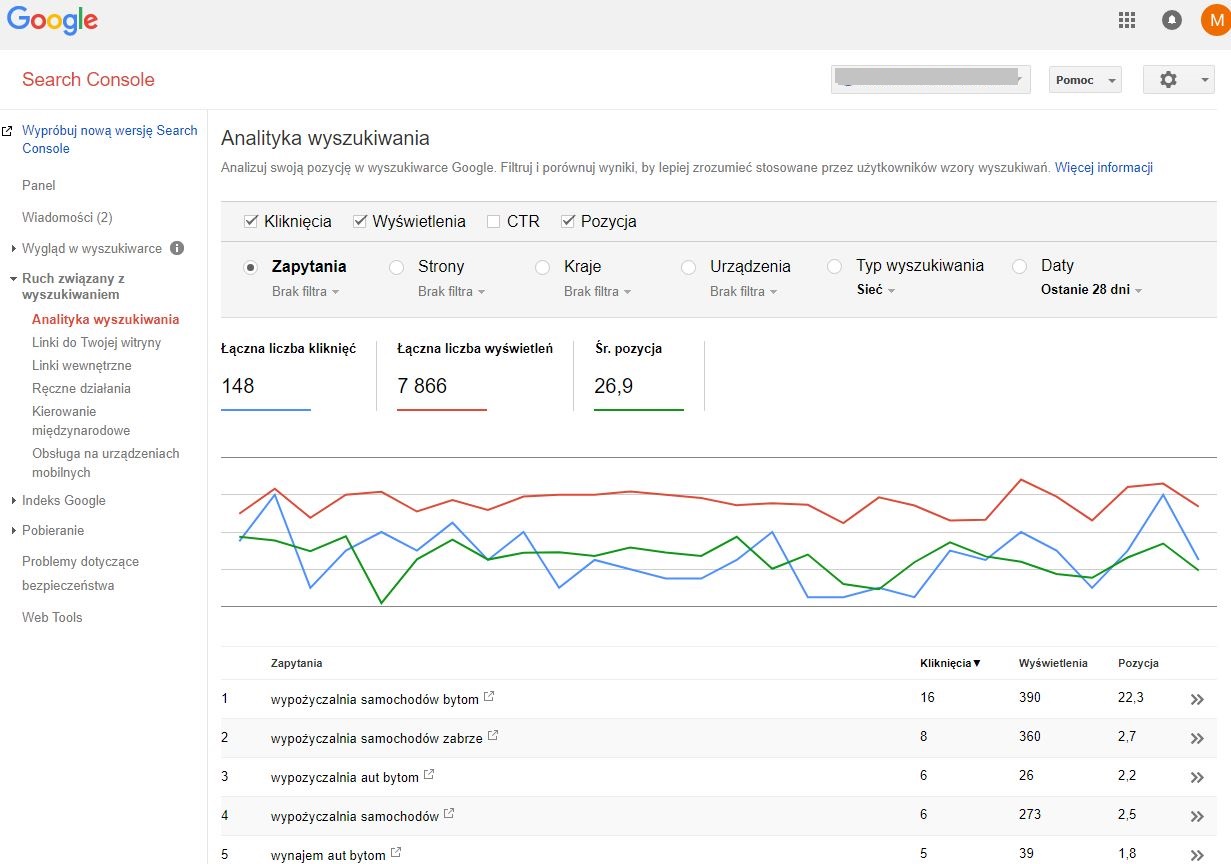Click the Więcej informacji link
The height and width of the screenshot is (864, 1231).
[x=1104, y=167]
